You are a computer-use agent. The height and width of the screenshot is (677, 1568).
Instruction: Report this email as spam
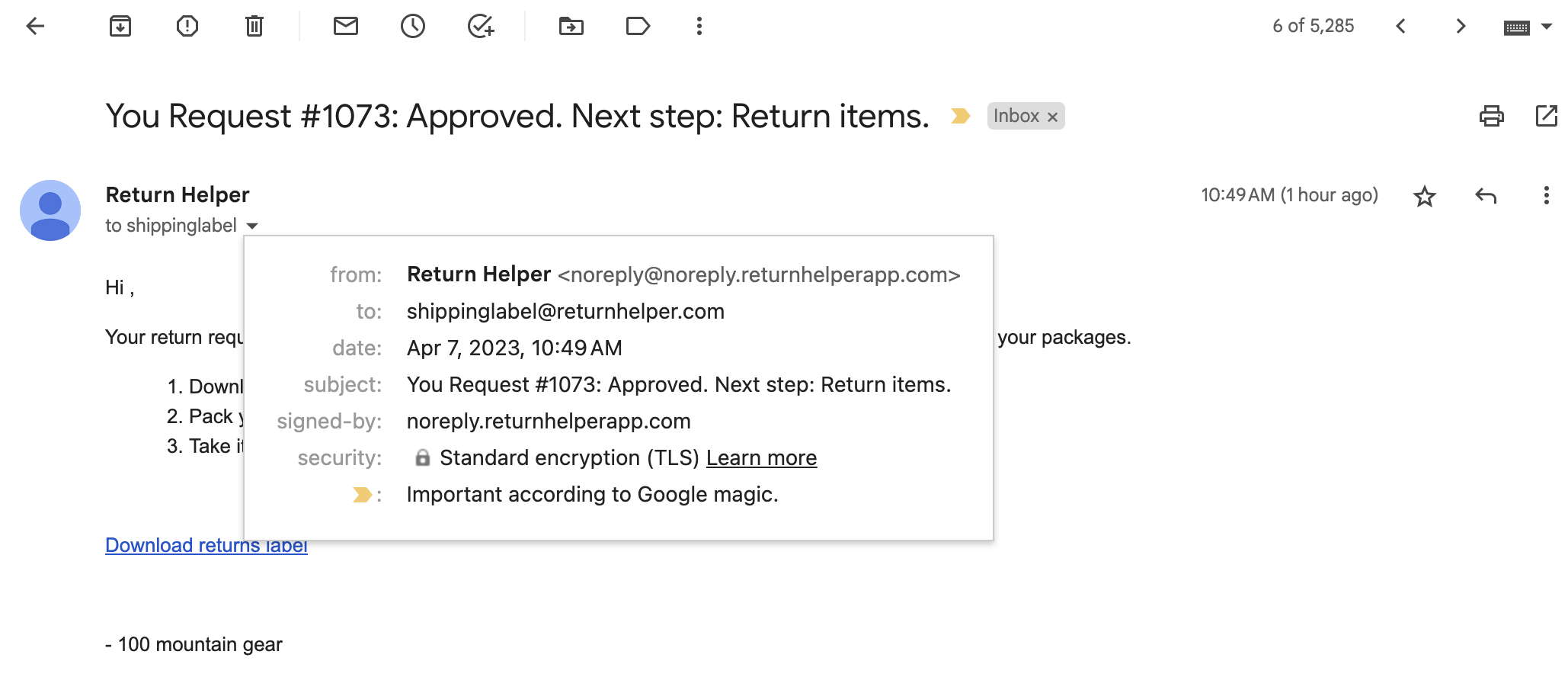click(x=187, y=26)
